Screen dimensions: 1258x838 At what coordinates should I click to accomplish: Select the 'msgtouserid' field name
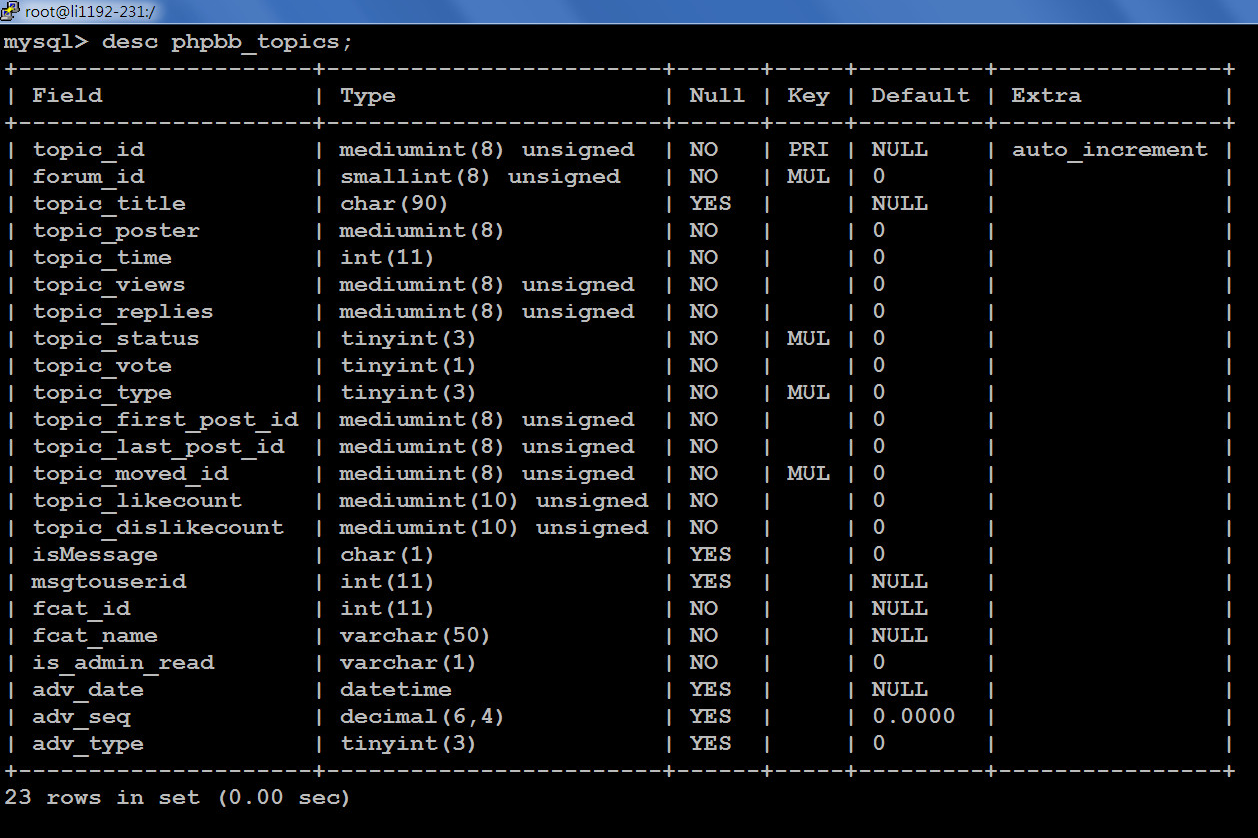(x=109, y=581)
